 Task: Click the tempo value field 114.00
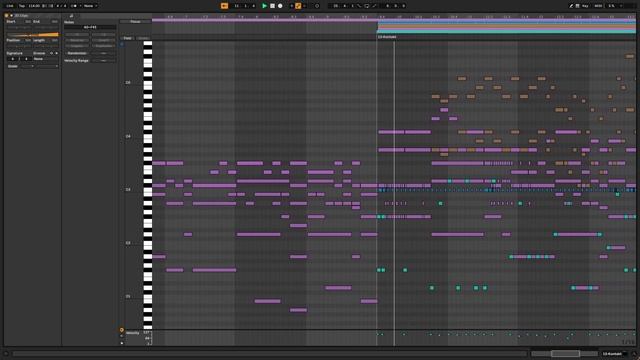tap(34, 6)
